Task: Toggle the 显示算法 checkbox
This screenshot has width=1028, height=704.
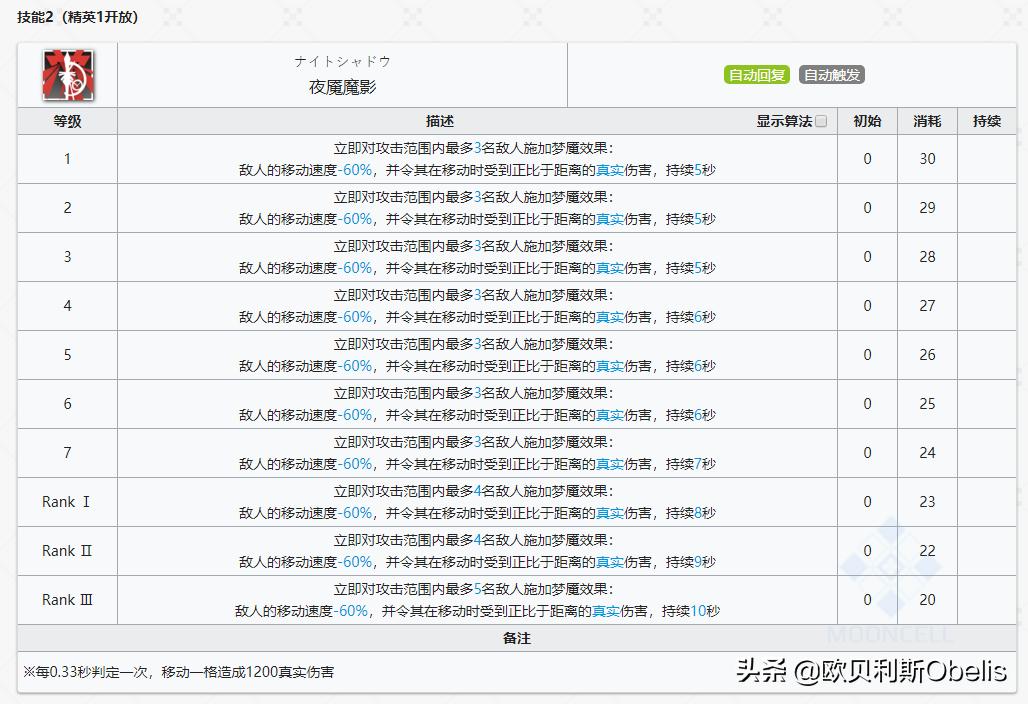Action: coord(822,119)
